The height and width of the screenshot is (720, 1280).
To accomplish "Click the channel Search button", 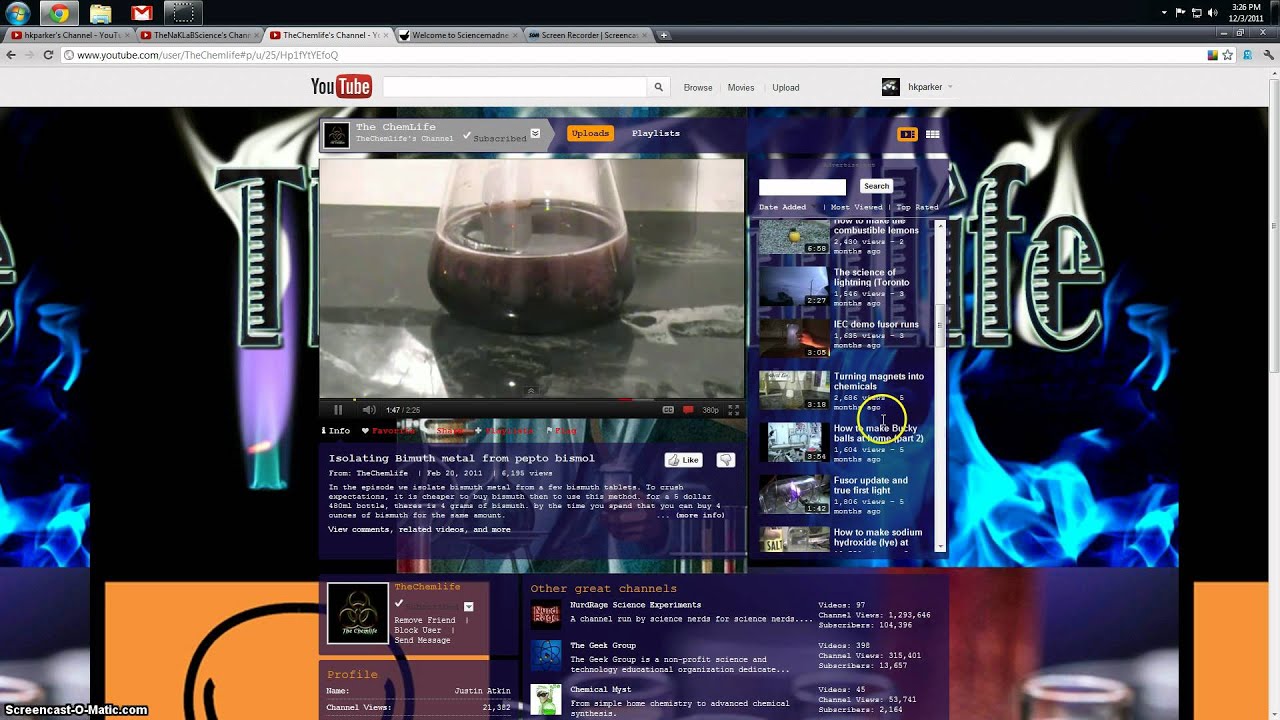I will (x=876, y=186).
